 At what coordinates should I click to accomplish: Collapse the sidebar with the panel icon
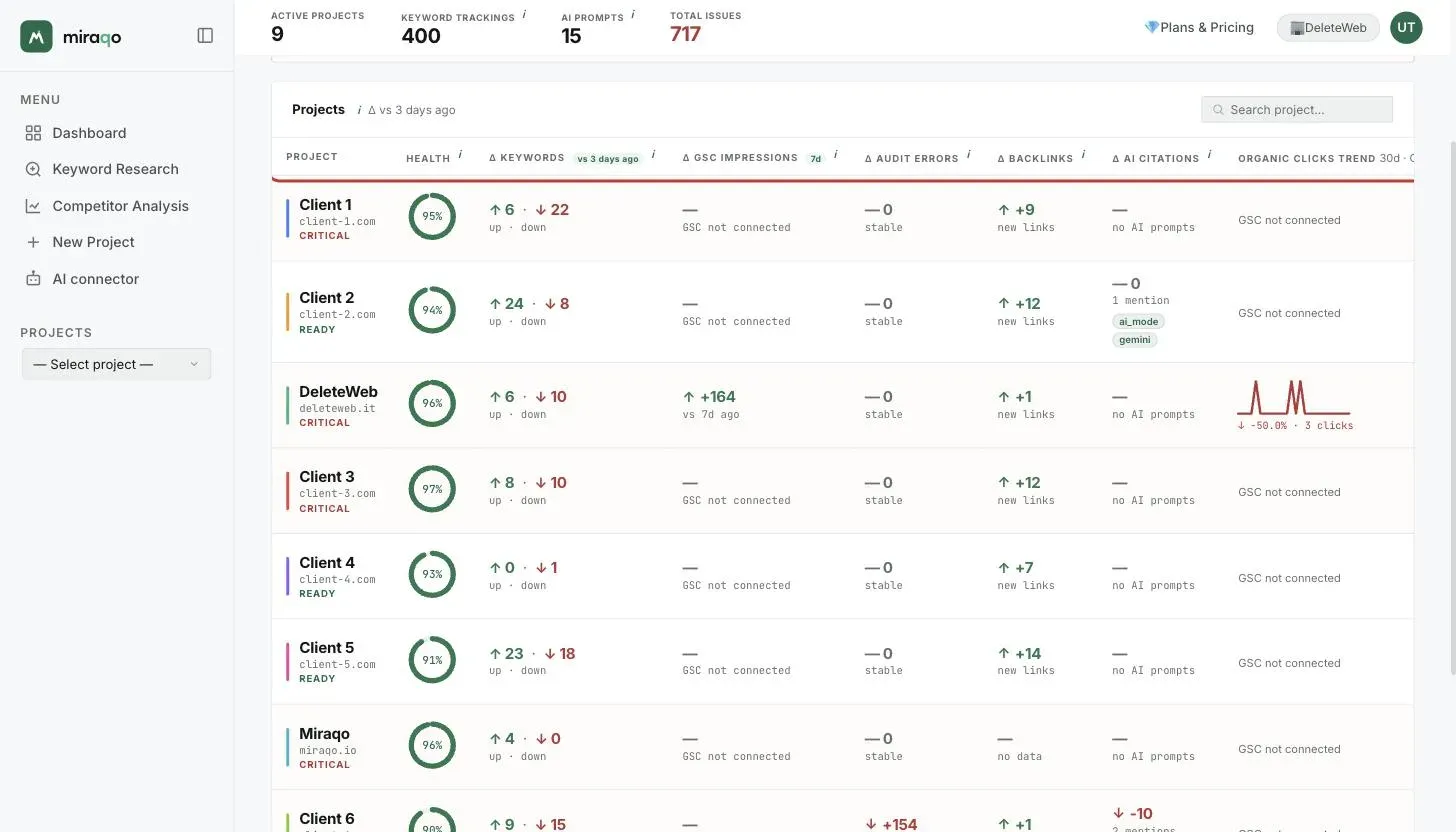pos(205,36)
